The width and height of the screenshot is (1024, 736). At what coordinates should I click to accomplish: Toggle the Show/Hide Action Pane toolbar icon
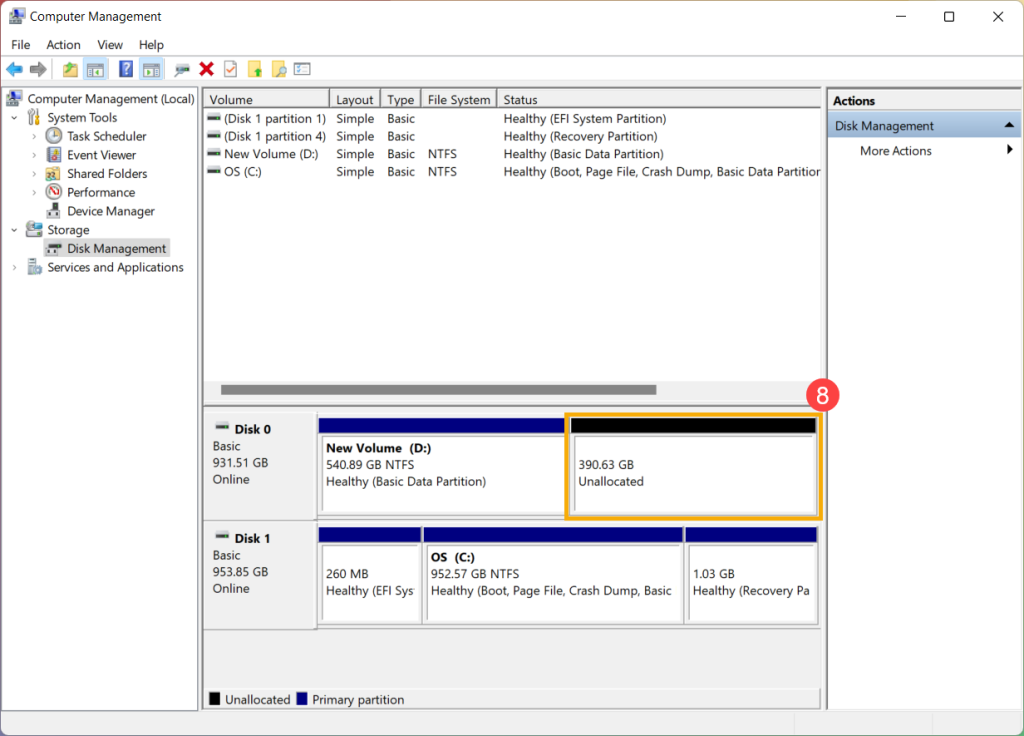tap(151, 69)
